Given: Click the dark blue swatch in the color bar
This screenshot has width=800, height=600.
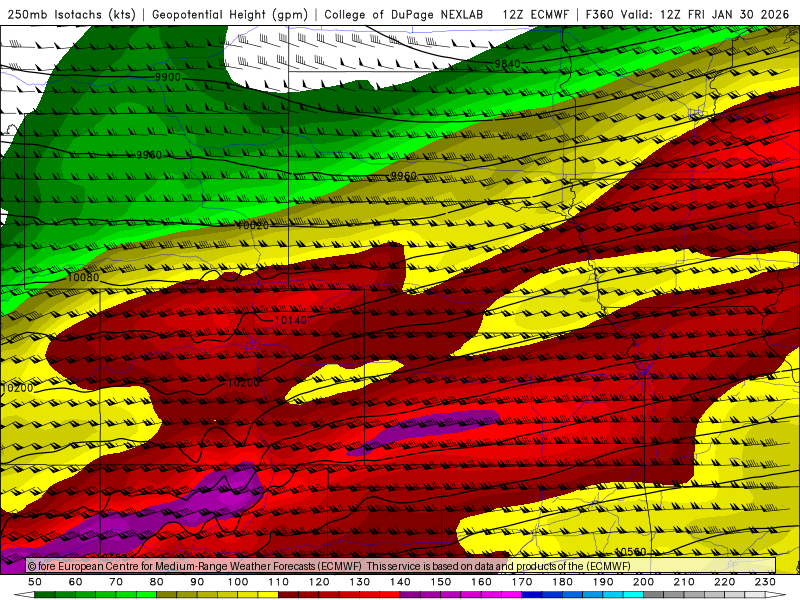Looking at the screenshot, I should (x=532, y=595).
